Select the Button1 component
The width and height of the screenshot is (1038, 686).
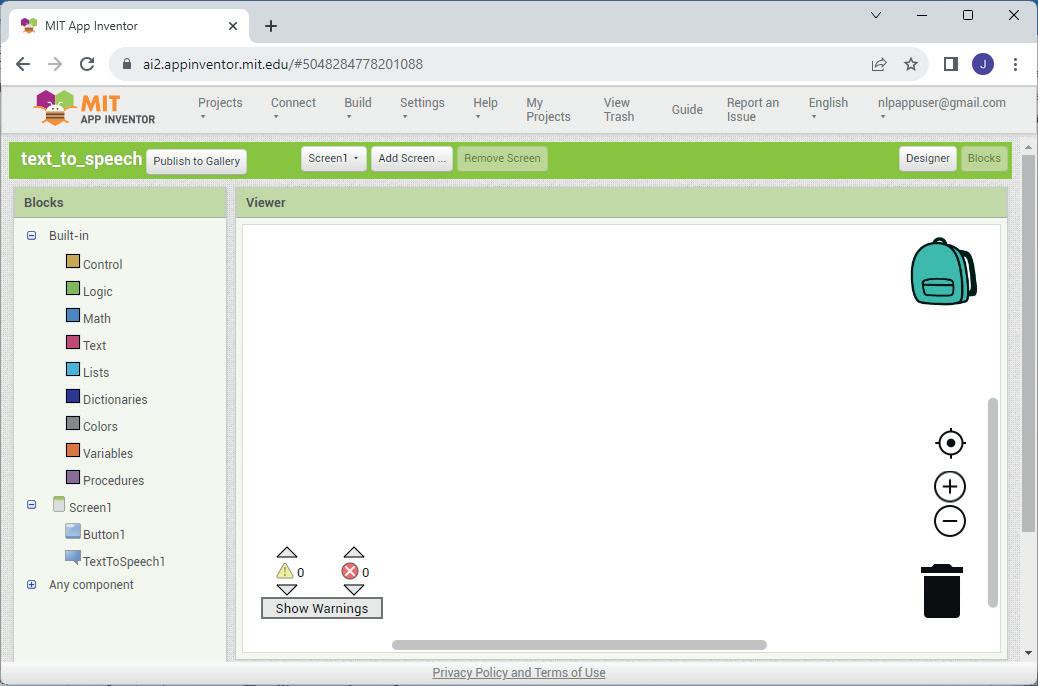click(104, 535)
